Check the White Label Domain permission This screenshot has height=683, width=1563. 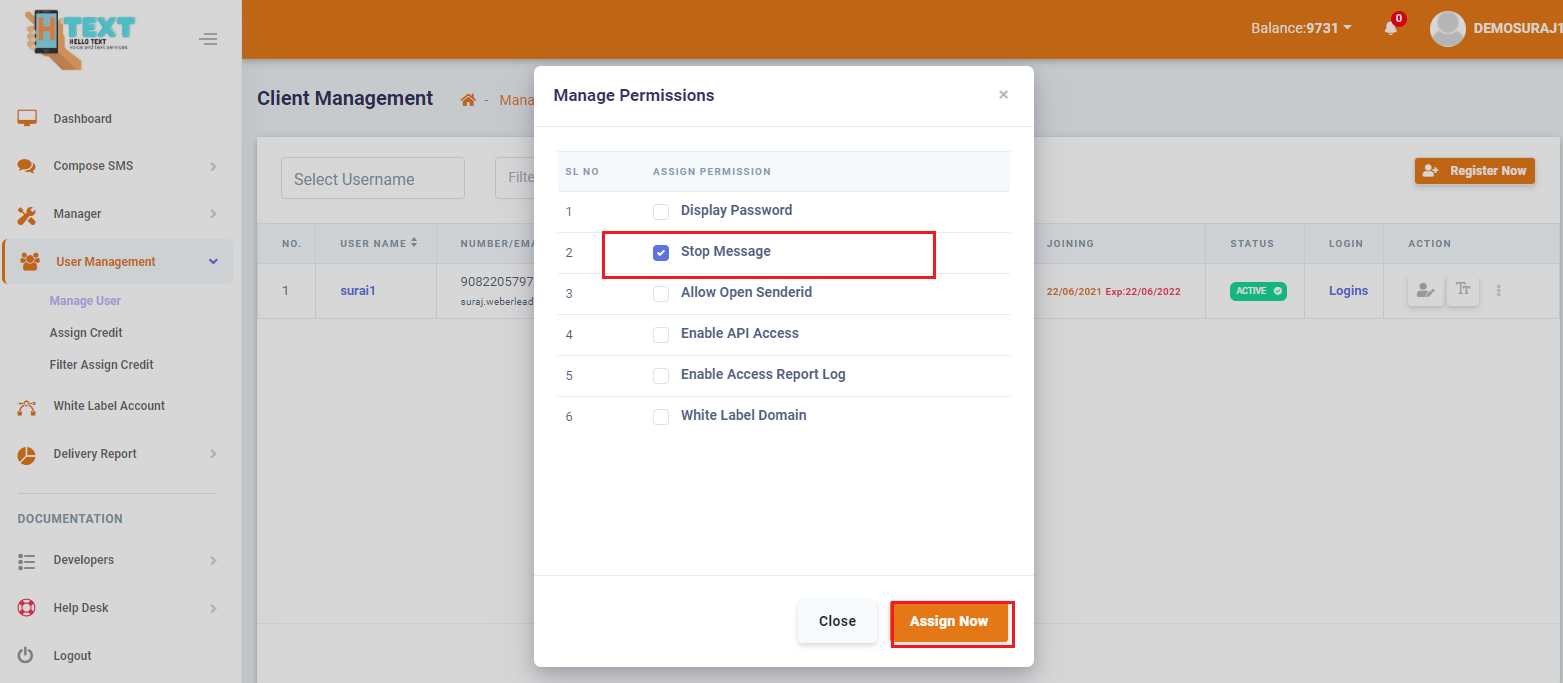click(x=661, y=416)
